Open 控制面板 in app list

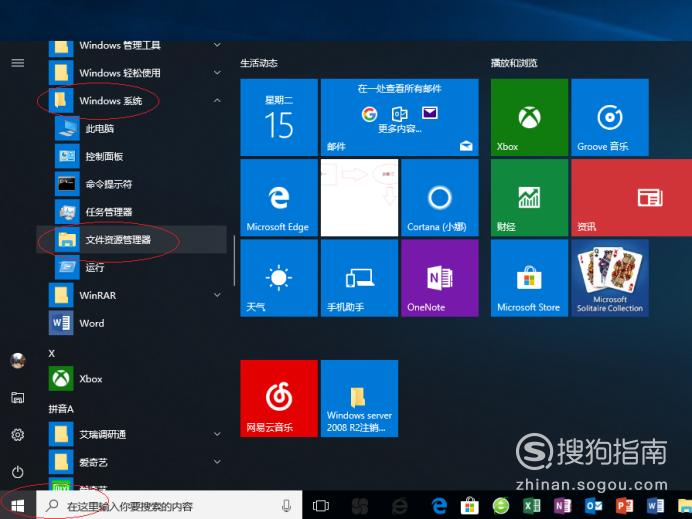point(132,156)
